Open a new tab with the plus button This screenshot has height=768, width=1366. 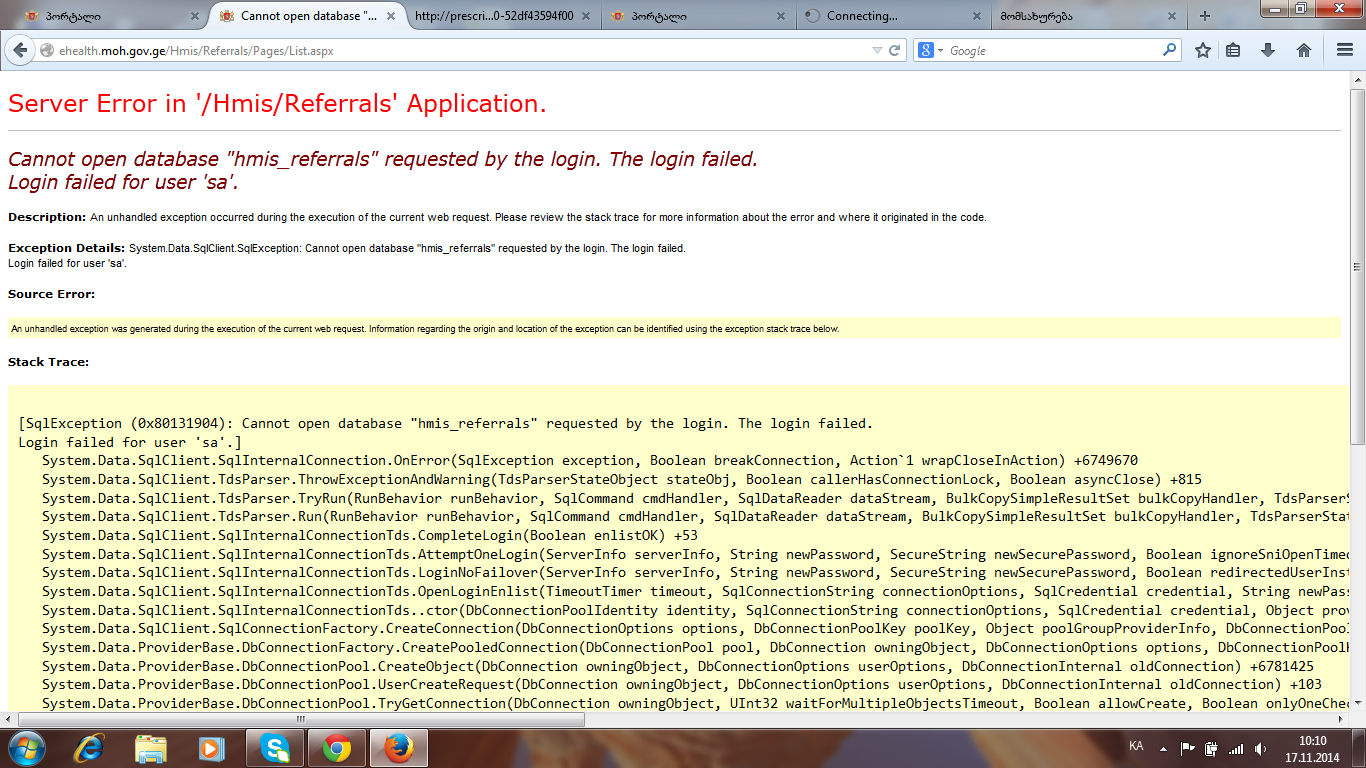(x=1204, y=16)
